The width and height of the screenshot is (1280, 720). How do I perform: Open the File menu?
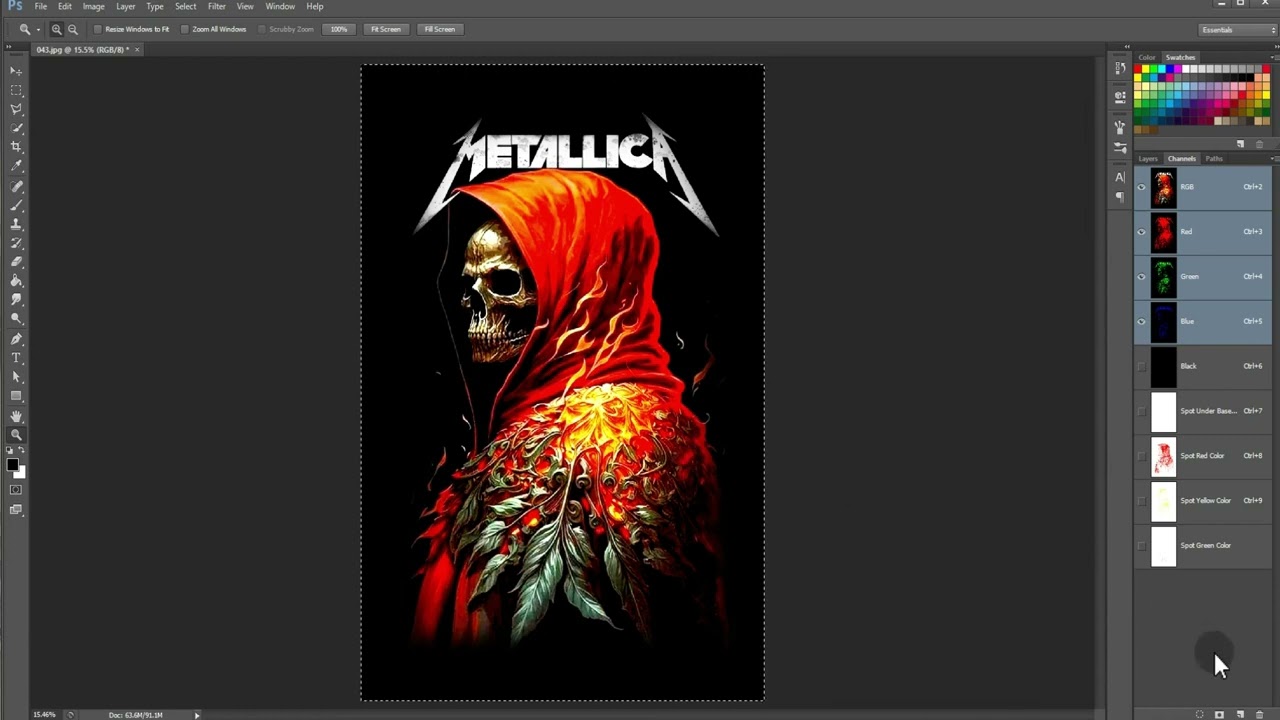tap(41, 7)
